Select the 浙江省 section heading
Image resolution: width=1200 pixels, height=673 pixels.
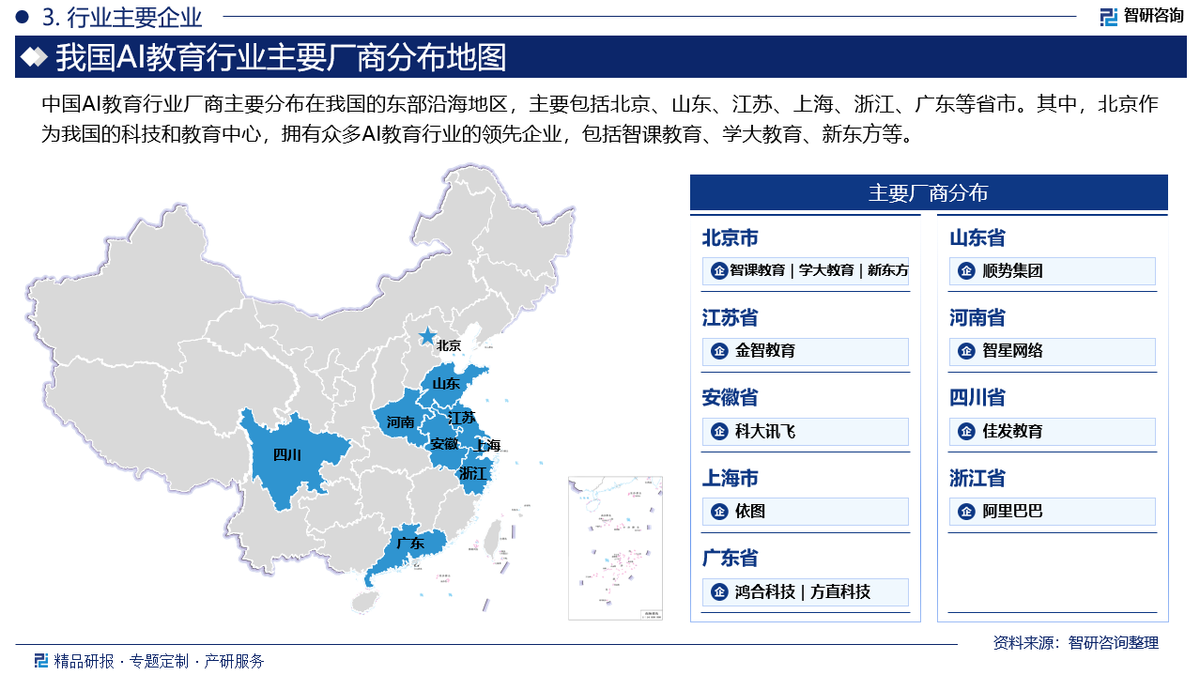point(977,478)
